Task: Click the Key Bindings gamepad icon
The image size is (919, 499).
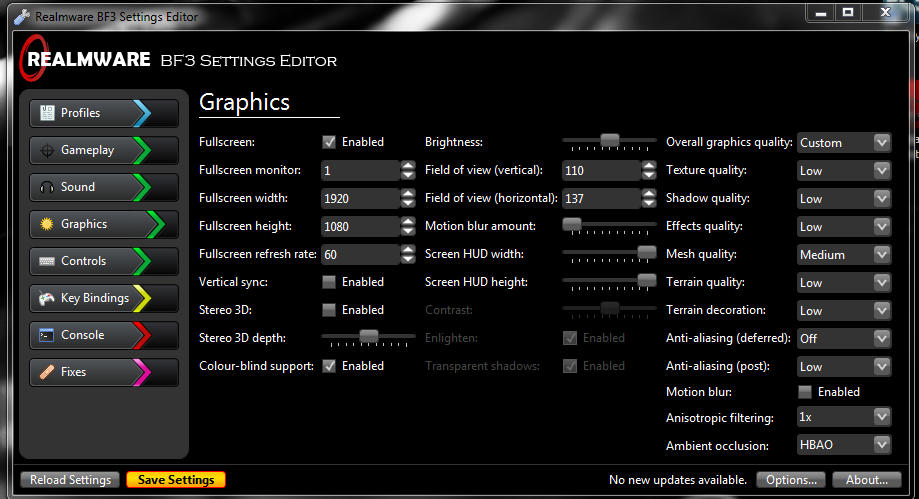Action: coord(47,298)
